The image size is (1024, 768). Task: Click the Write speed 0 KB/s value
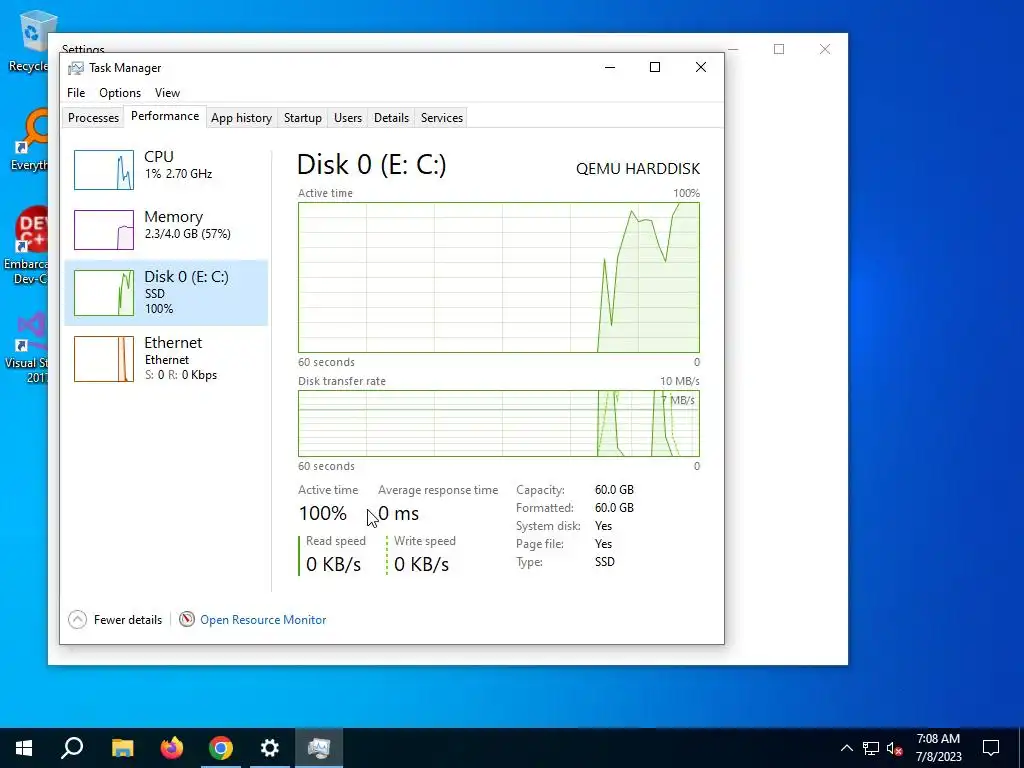421,564
